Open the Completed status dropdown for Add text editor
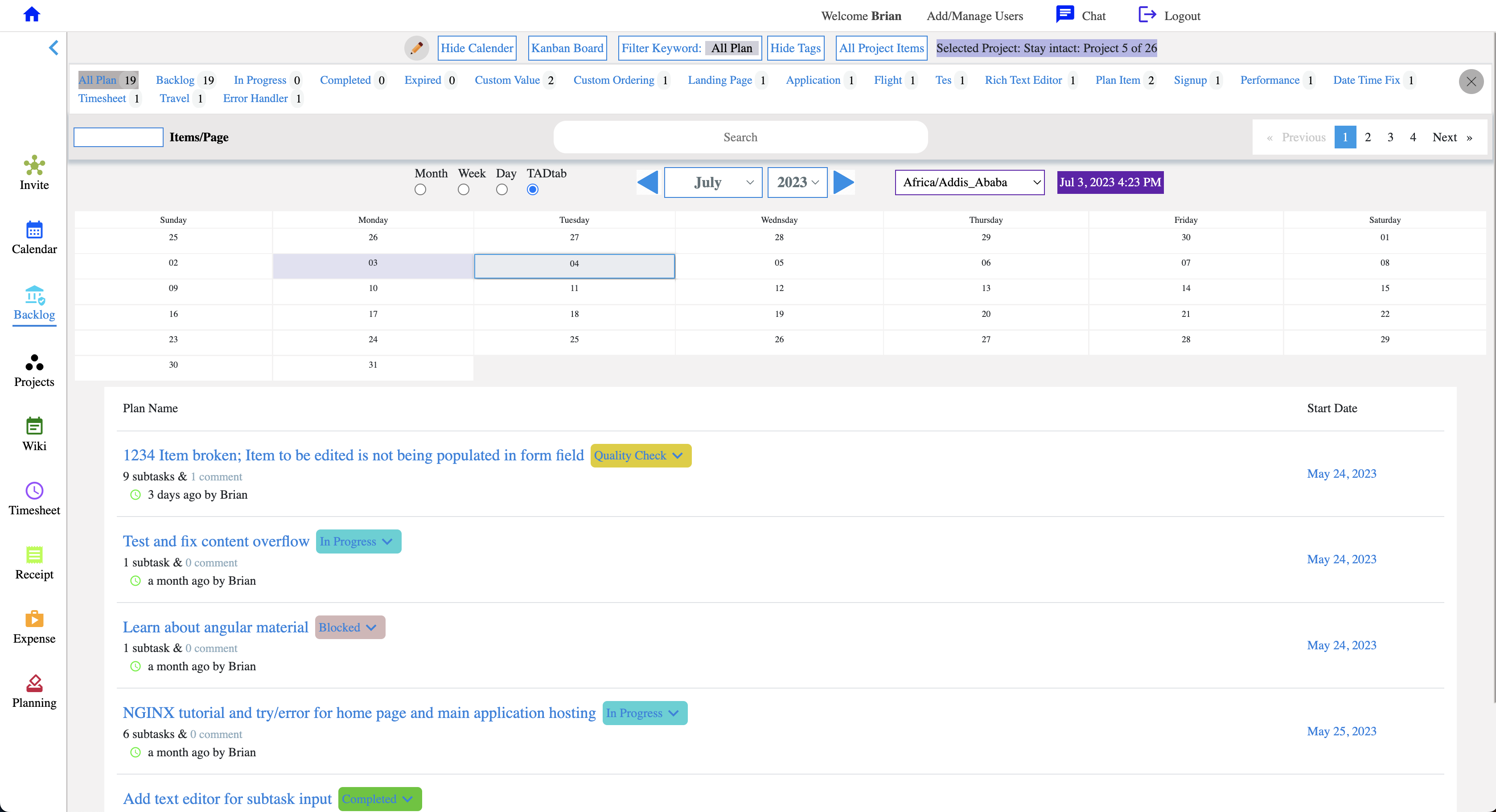Screen dimensions: 1496x812 point(380,799)
